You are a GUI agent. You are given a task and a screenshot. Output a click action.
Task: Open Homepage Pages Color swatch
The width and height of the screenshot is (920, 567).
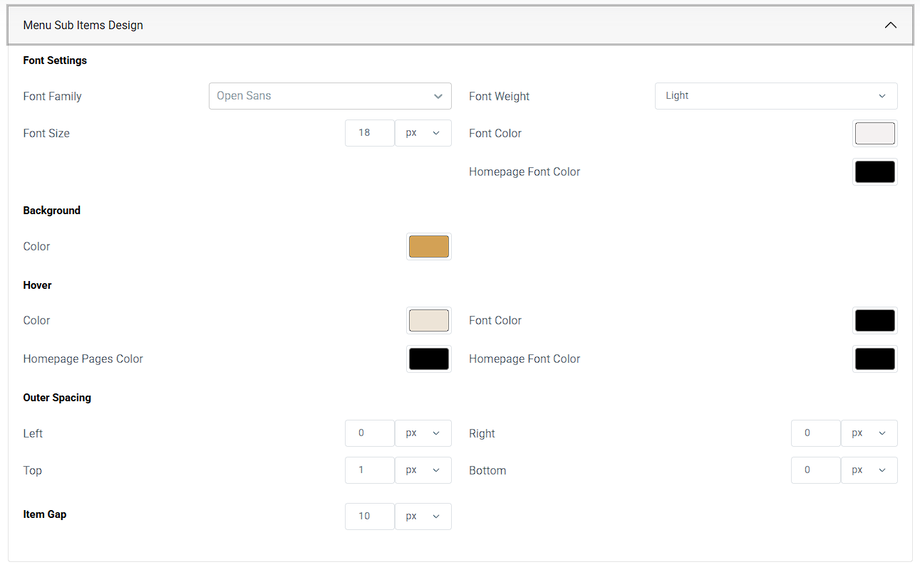click(428, 359)
